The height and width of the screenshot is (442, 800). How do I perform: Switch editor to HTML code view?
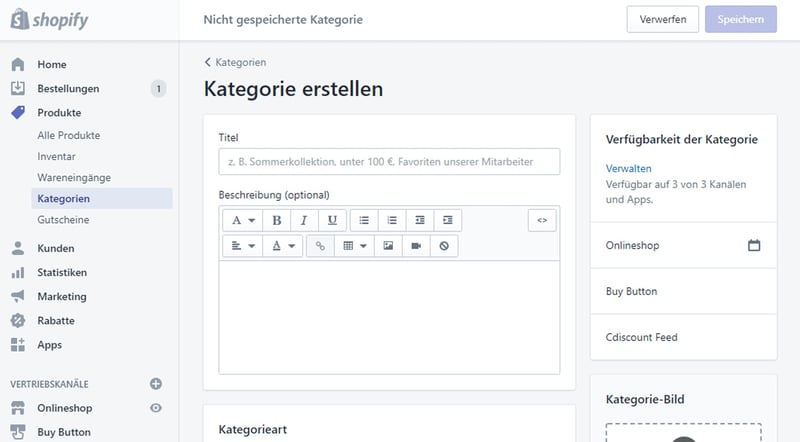(x=541, y=220)
